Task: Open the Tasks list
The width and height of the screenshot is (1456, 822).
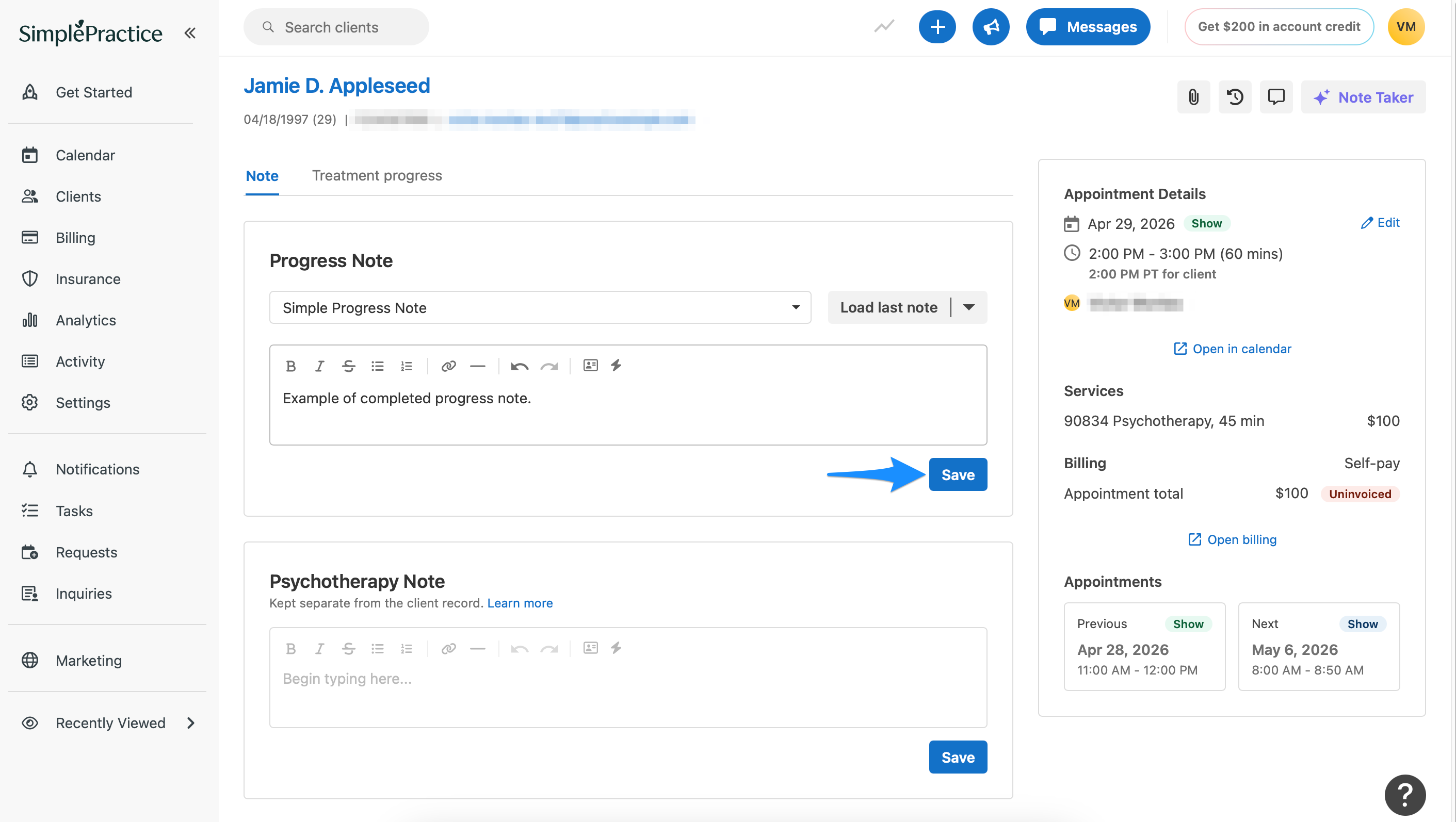Action: click(58, 511)
